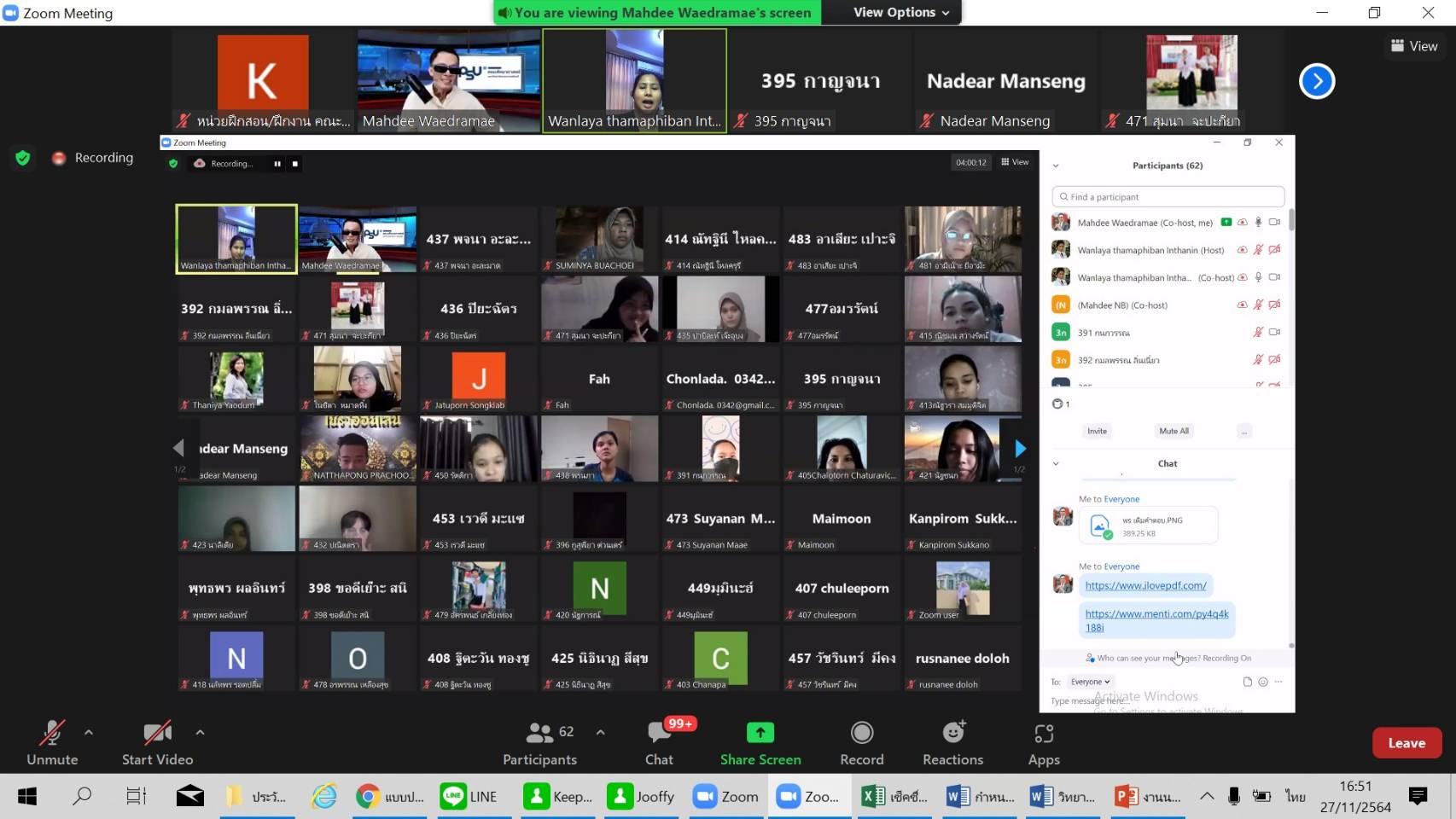This screenshot has width=1456, height=819.
Task: Go to the previous gallery page arrow
Action: point(178,449)
